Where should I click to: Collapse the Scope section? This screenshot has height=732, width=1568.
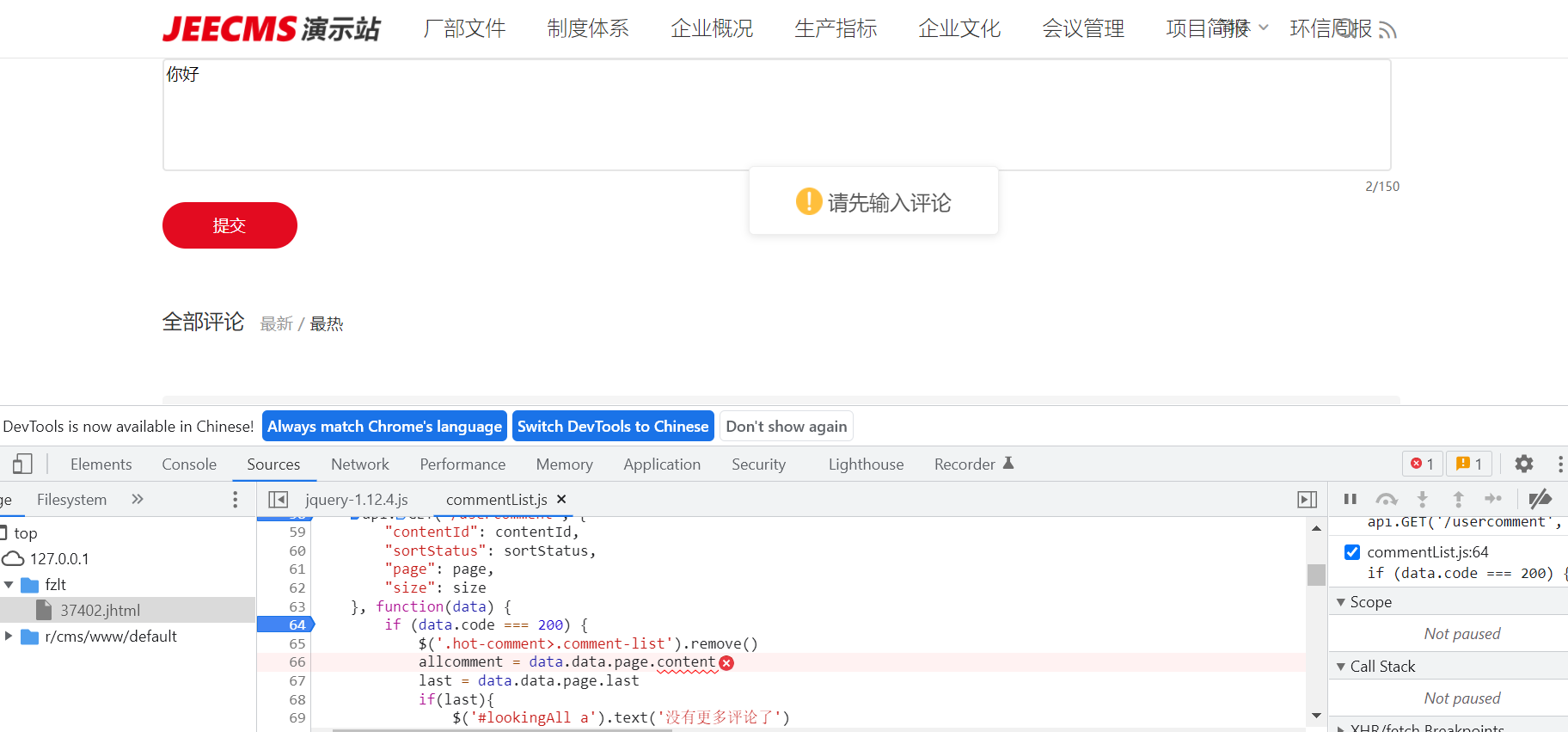click(x=1341, y=602)
